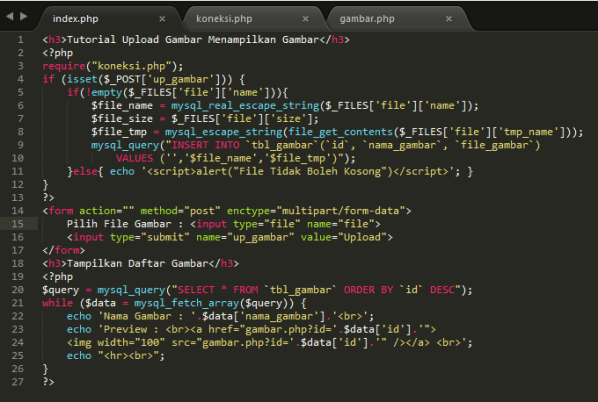
Task: Close the index.php tab
Action: (162, 19)
